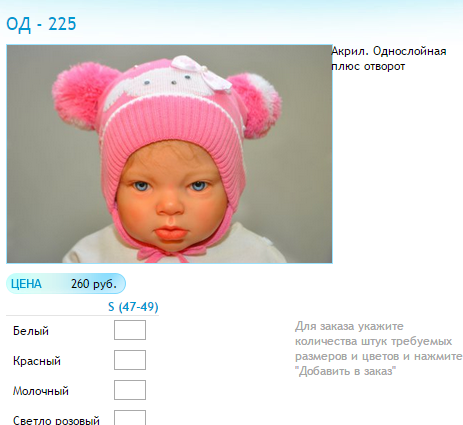
Task: Click the плюс отворот description line
Action: pyautogui.click(x=368, y=66)
